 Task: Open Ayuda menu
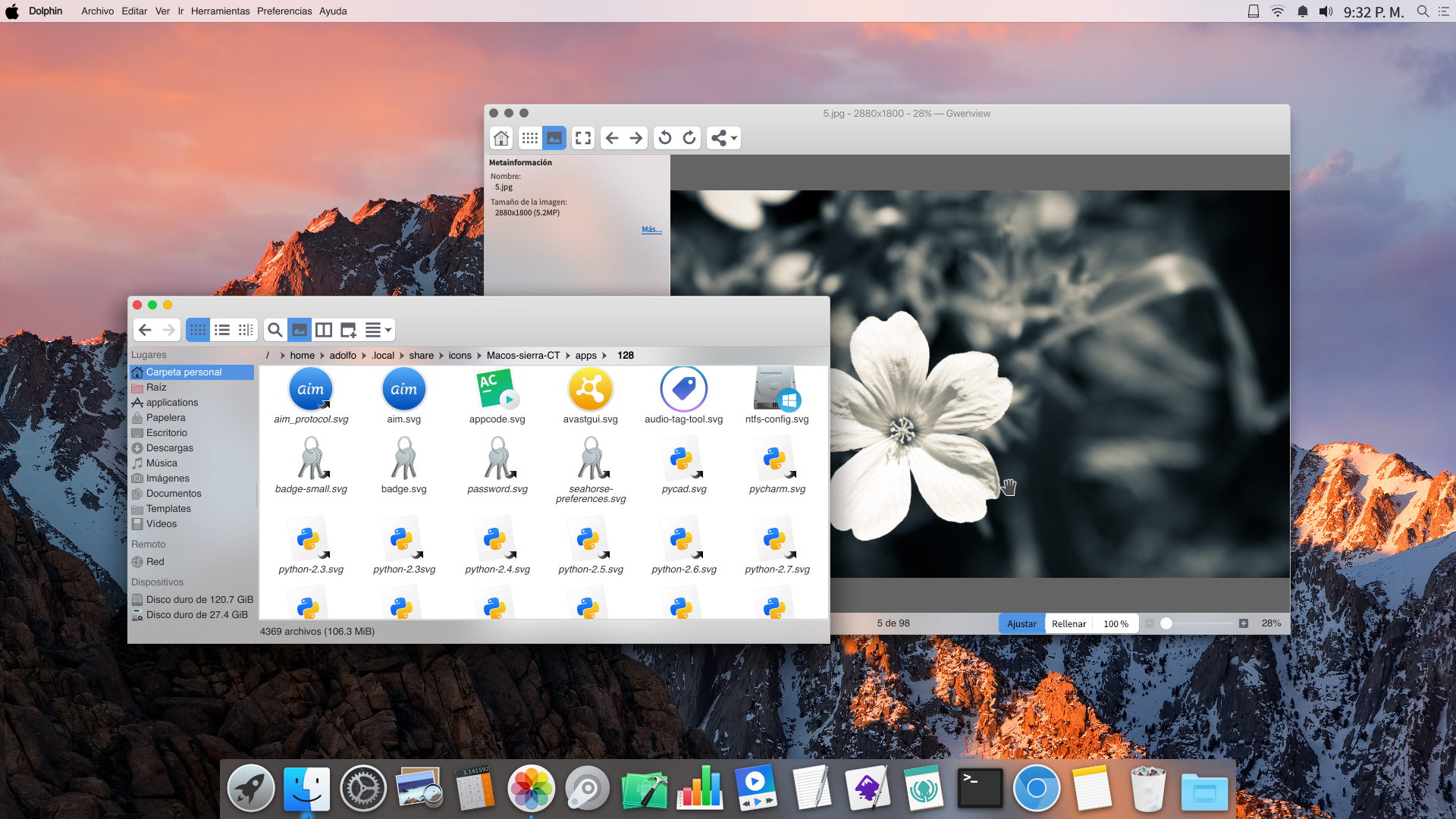[333, 11]
